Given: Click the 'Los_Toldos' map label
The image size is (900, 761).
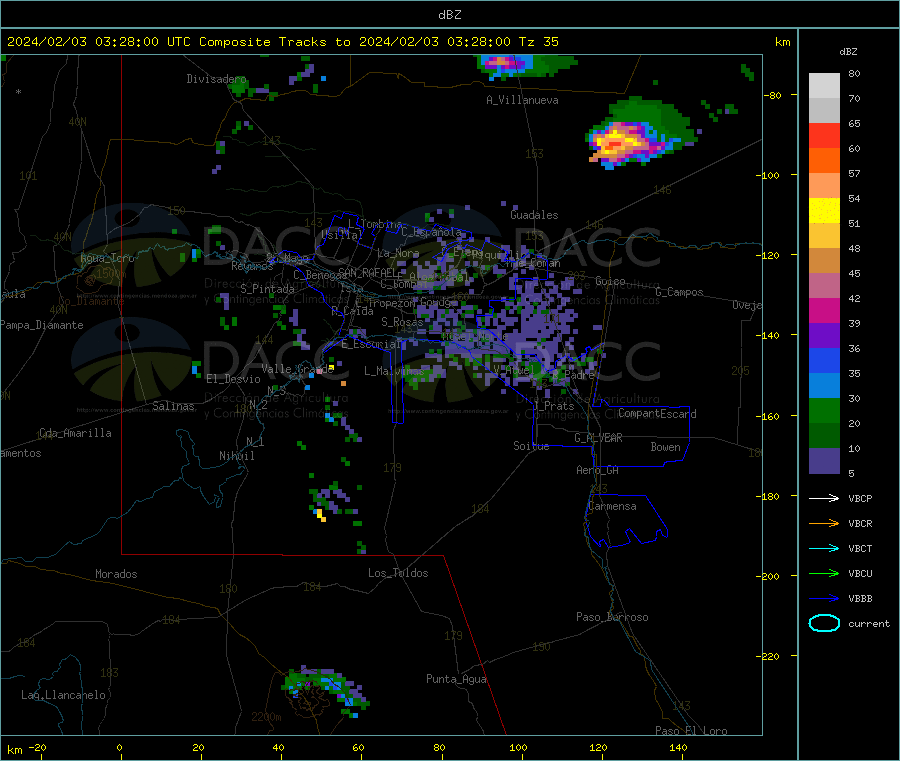Looking at the screenshot, I should (x=398, y=573).
